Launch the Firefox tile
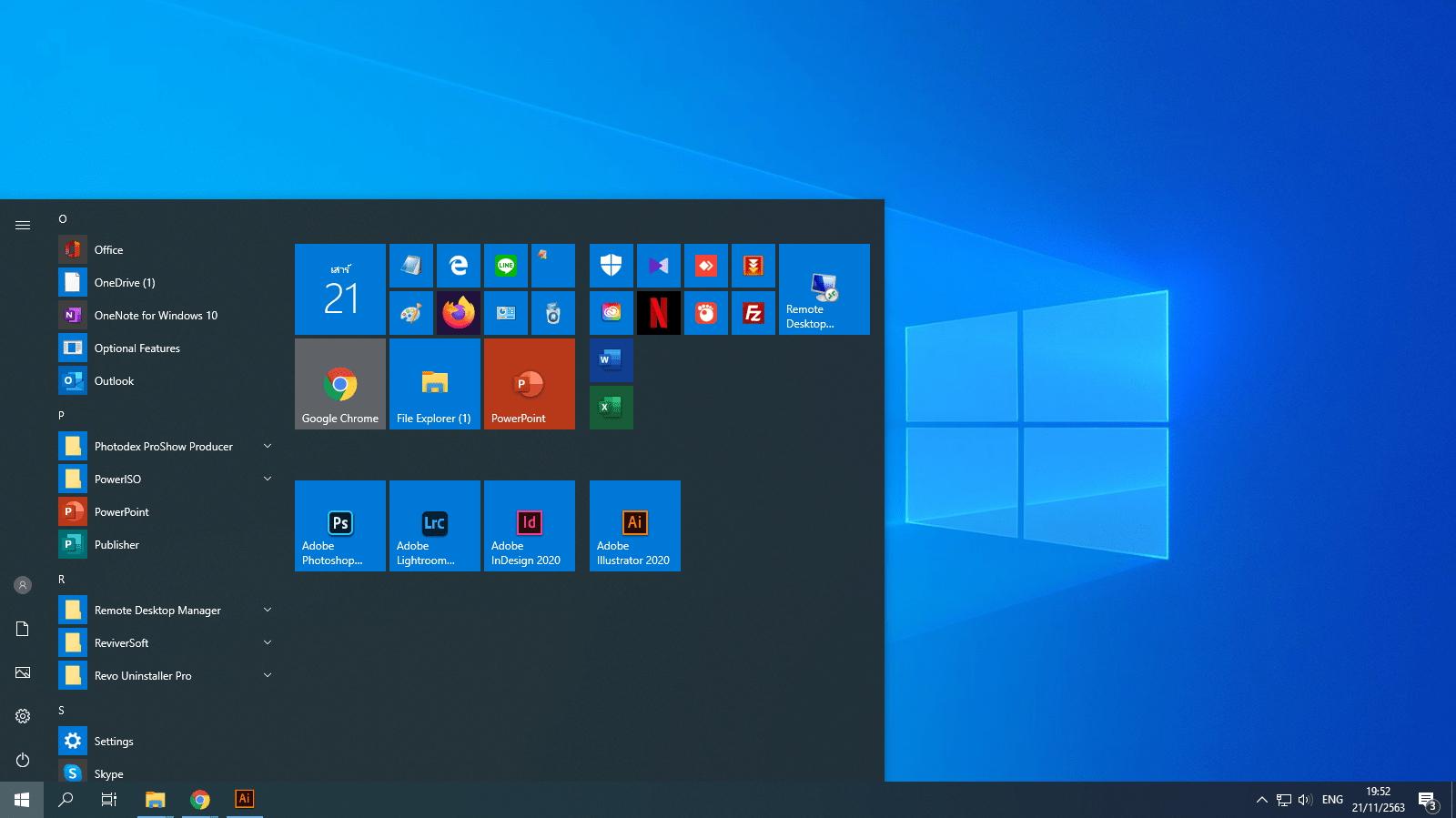 pyautogui.click(x=459, y=313)
